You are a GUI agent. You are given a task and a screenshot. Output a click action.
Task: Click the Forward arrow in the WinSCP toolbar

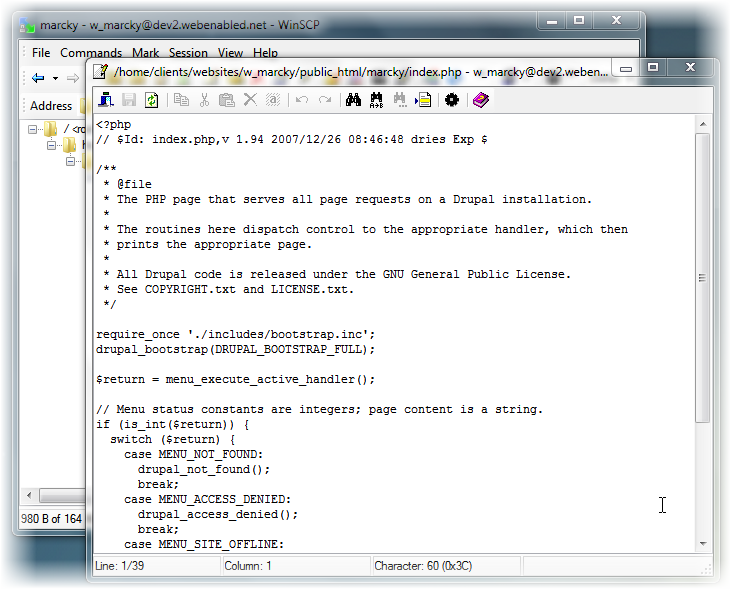[x=72, y=78]
